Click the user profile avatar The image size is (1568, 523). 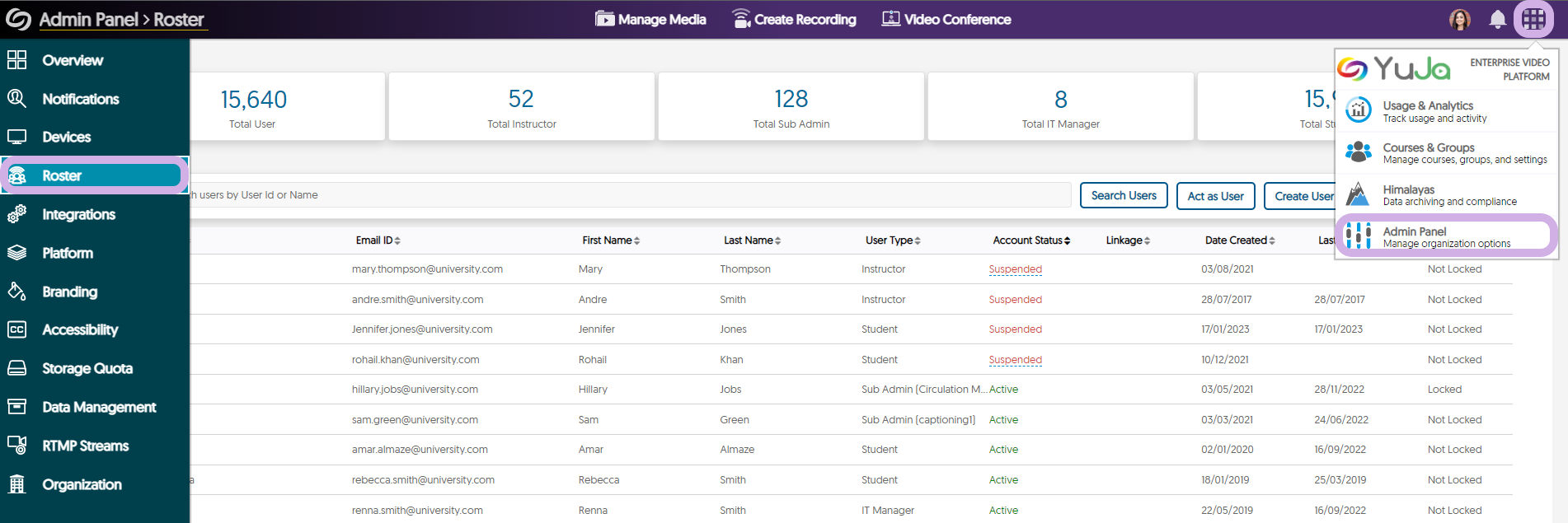[x=1459, y=19]
